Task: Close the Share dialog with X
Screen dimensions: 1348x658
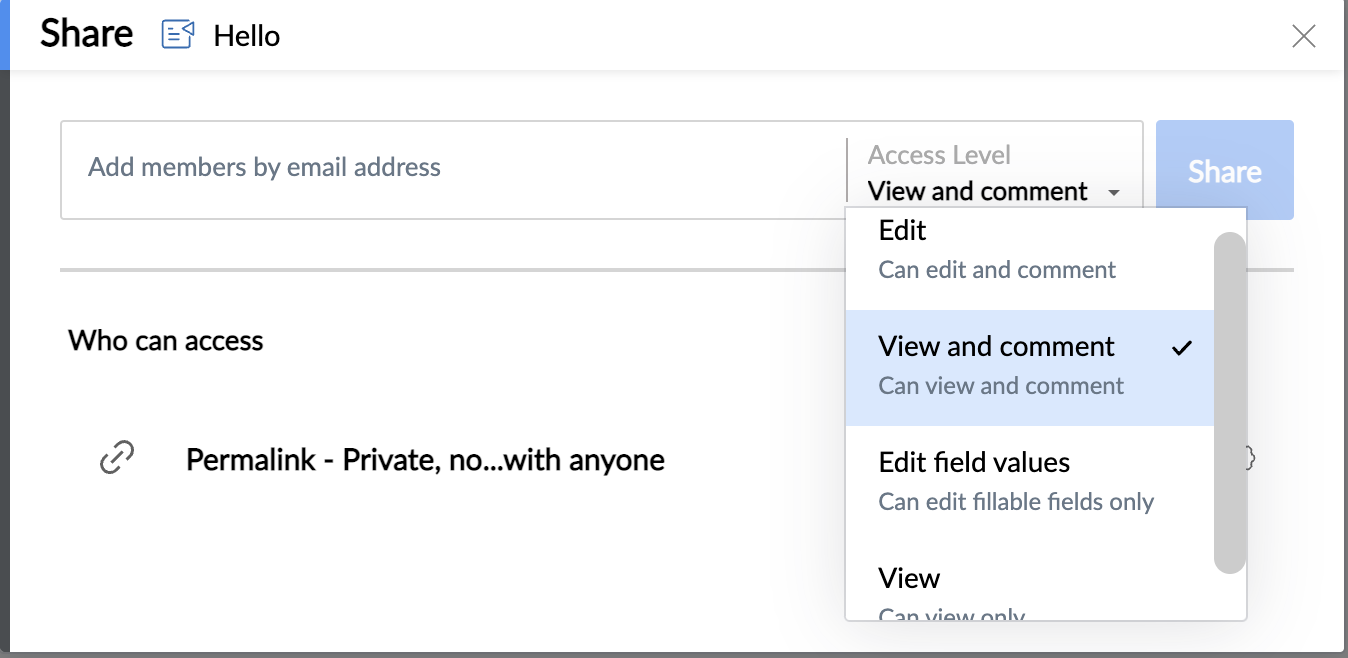Action: click(1303, 37)
